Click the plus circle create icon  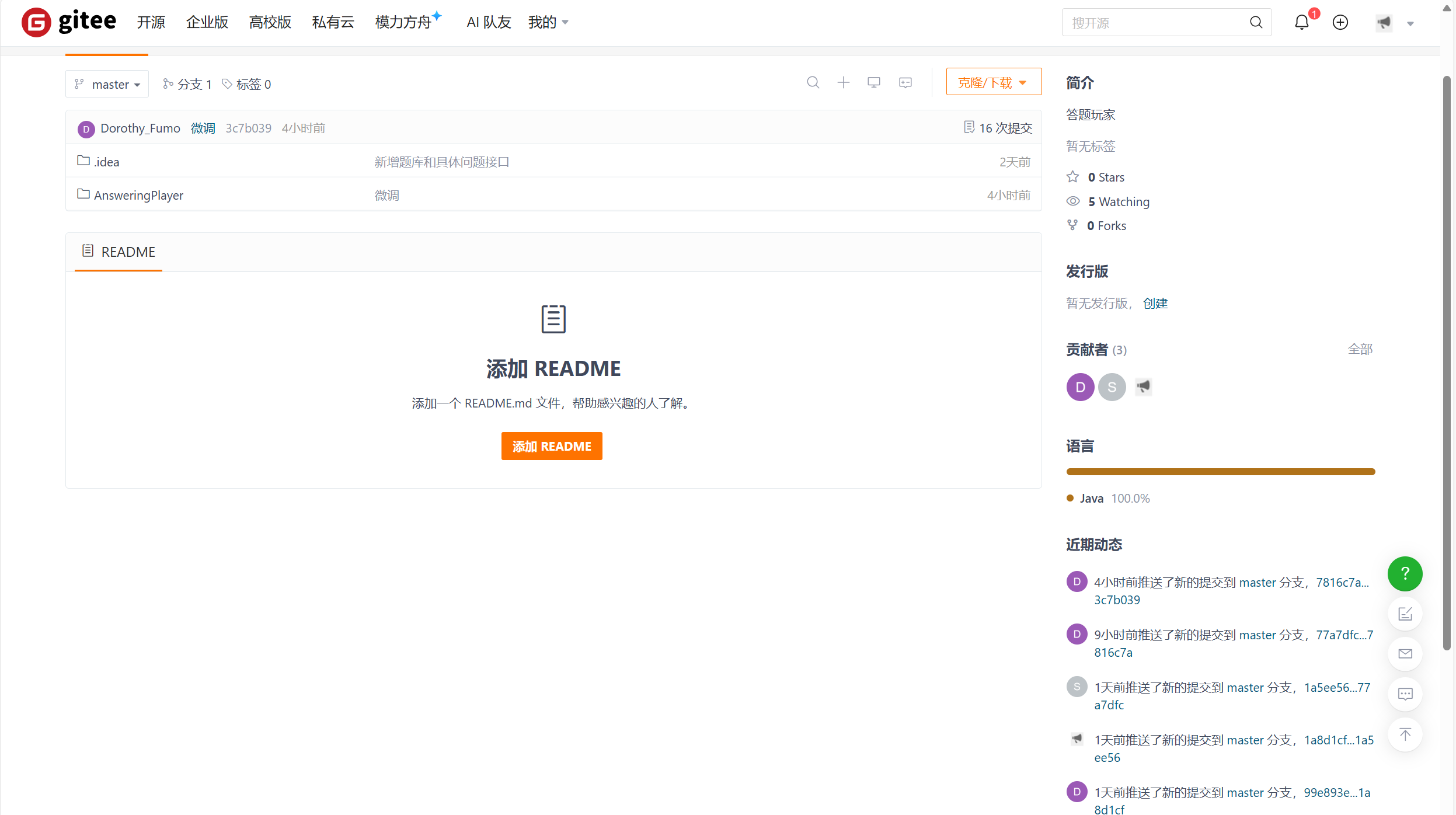coord(1340,23)
